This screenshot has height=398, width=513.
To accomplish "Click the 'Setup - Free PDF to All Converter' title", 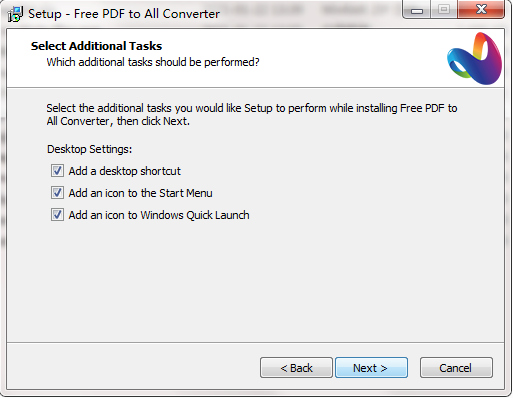I will [x=124, y=14].
